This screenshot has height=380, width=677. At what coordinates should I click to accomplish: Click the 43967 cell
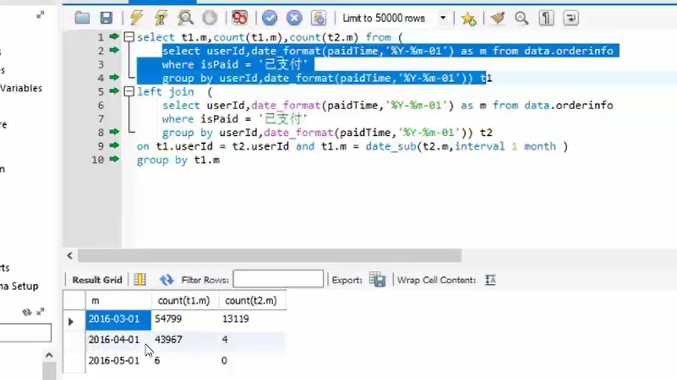(185, 340)
